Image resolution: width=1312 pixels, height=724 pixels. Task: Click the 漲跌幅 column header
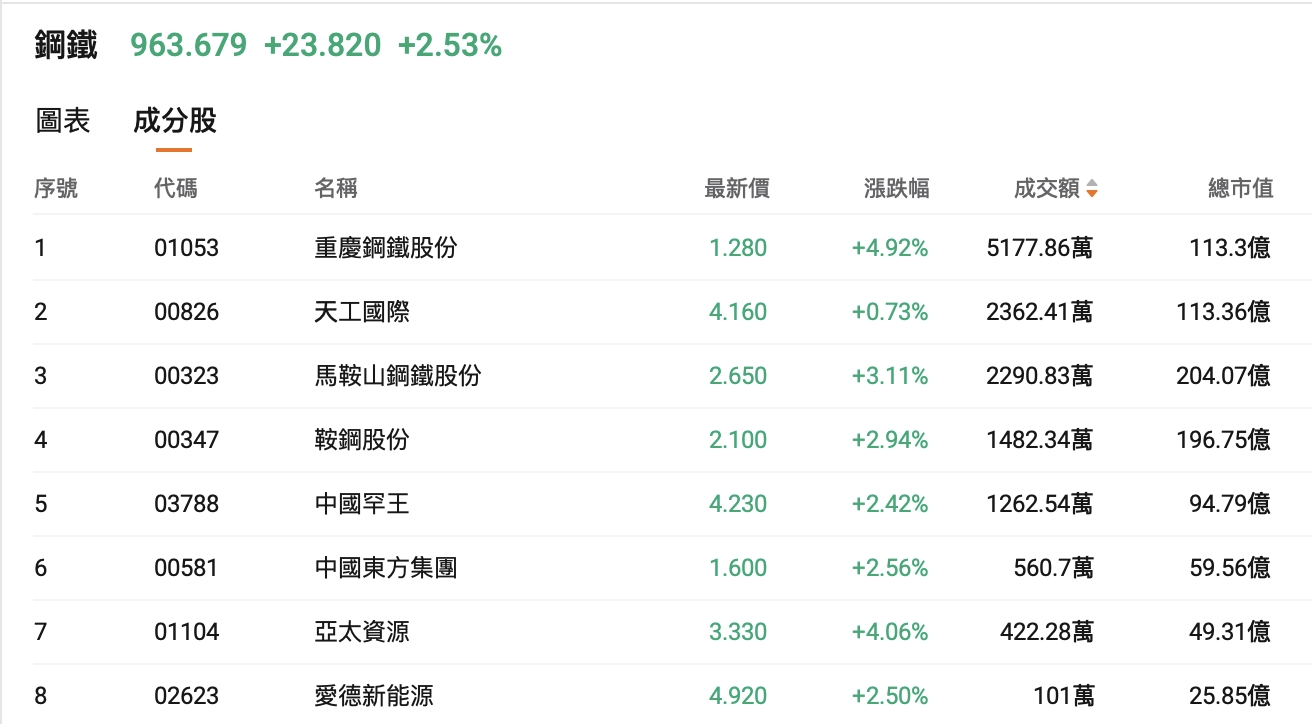click(x=896, y=188)
